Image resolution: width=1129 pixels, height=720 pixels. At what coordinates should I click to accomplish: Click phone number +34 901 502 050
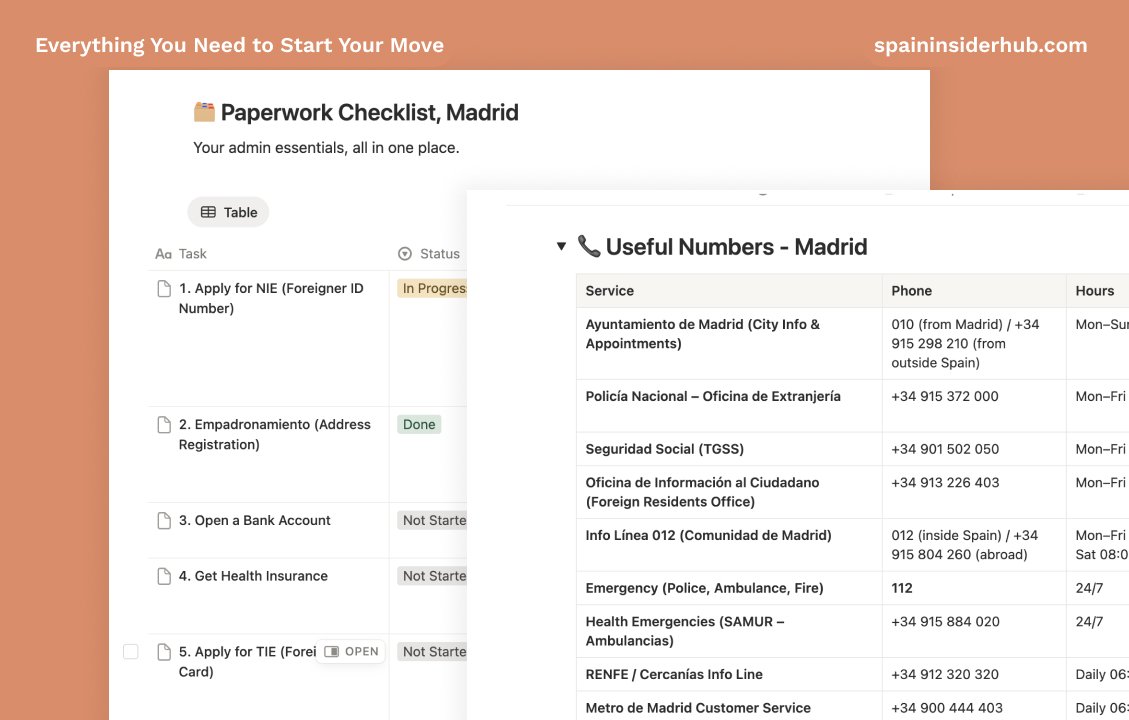point(945,449)
